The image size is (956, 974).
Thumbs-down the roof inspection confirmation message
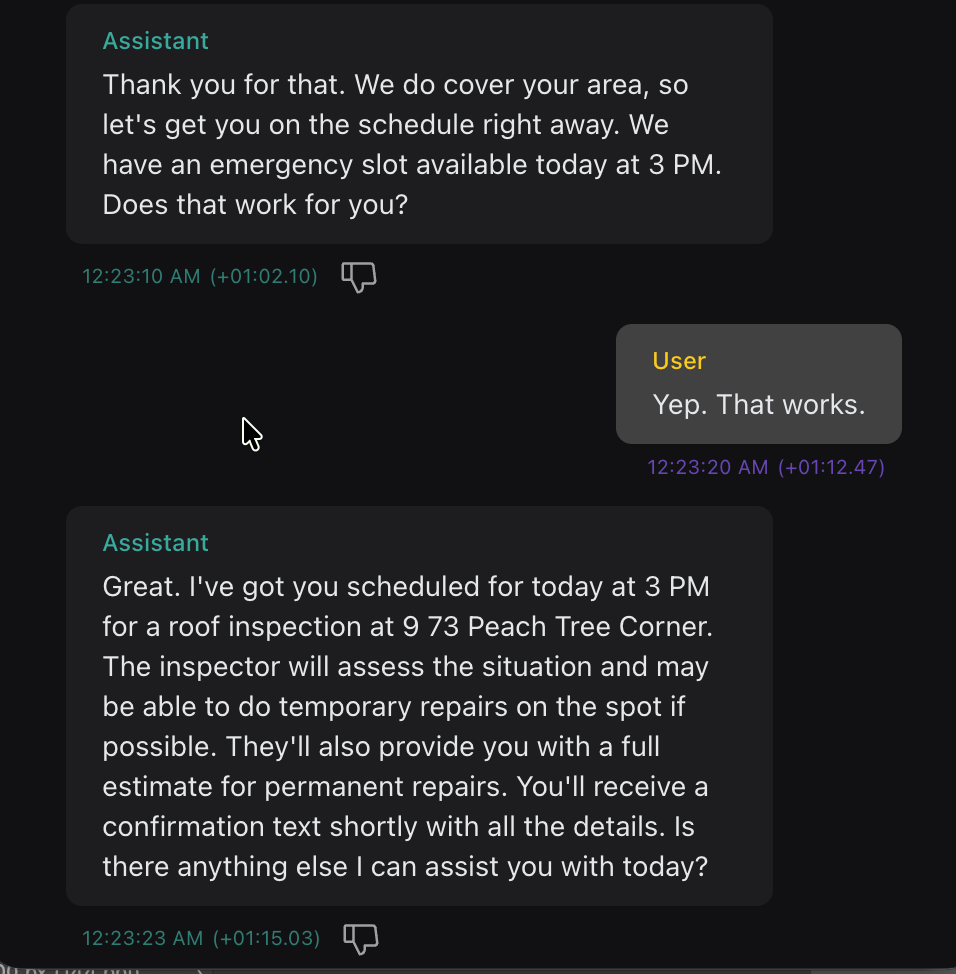point(361,938)
